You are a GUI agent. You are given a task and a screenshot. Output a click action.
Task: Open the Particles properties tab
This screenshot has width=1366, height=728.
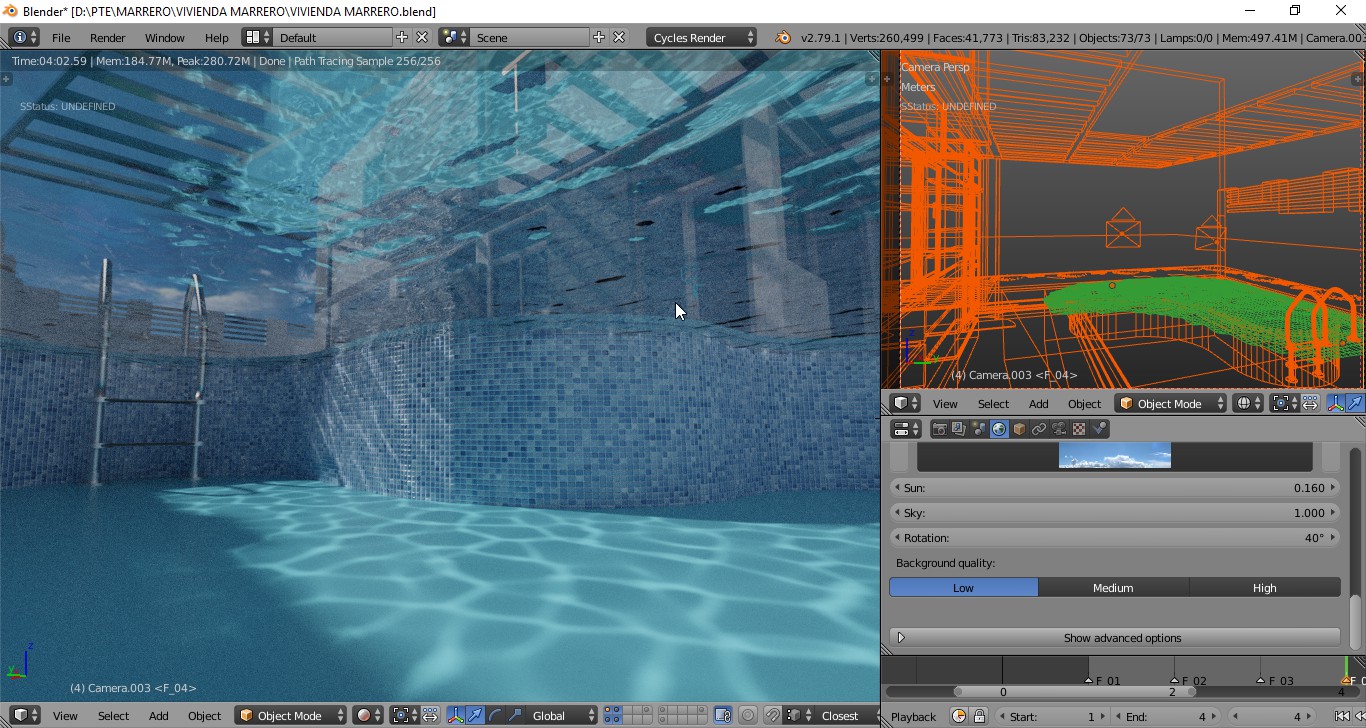(1099, 429)
